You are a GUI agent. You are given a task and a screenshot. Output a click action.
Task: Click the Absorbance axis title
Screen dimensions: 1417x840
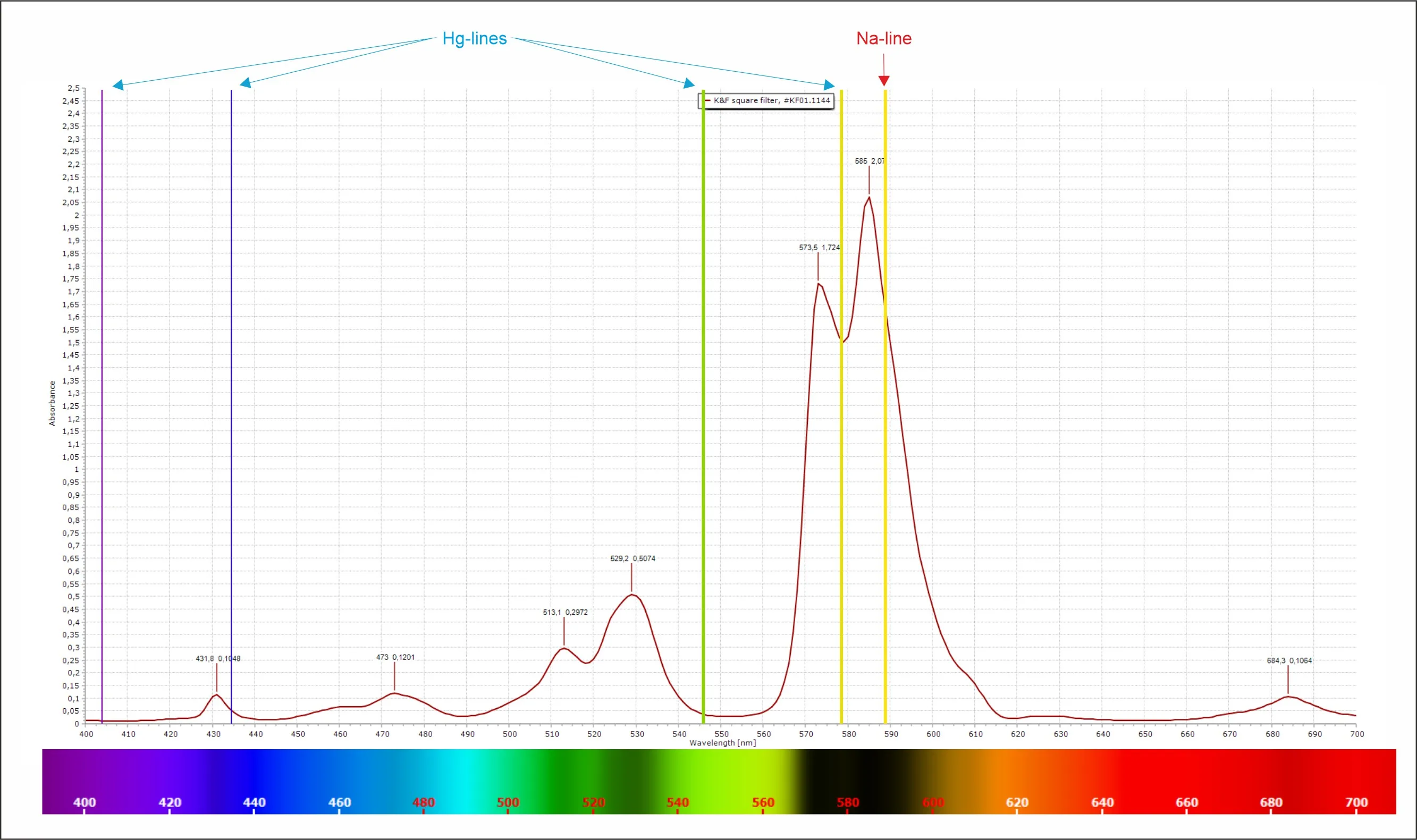(52, 403)
